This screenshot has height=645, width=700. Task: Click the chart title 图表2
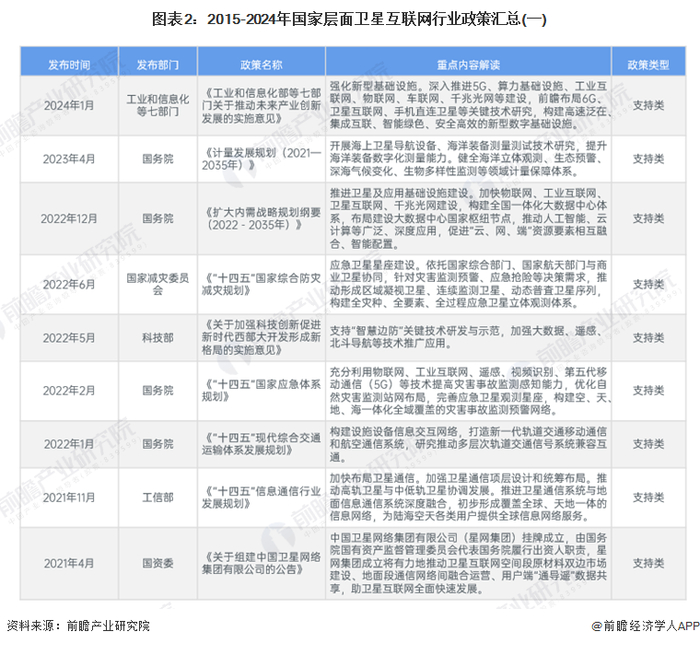point(350,19)
